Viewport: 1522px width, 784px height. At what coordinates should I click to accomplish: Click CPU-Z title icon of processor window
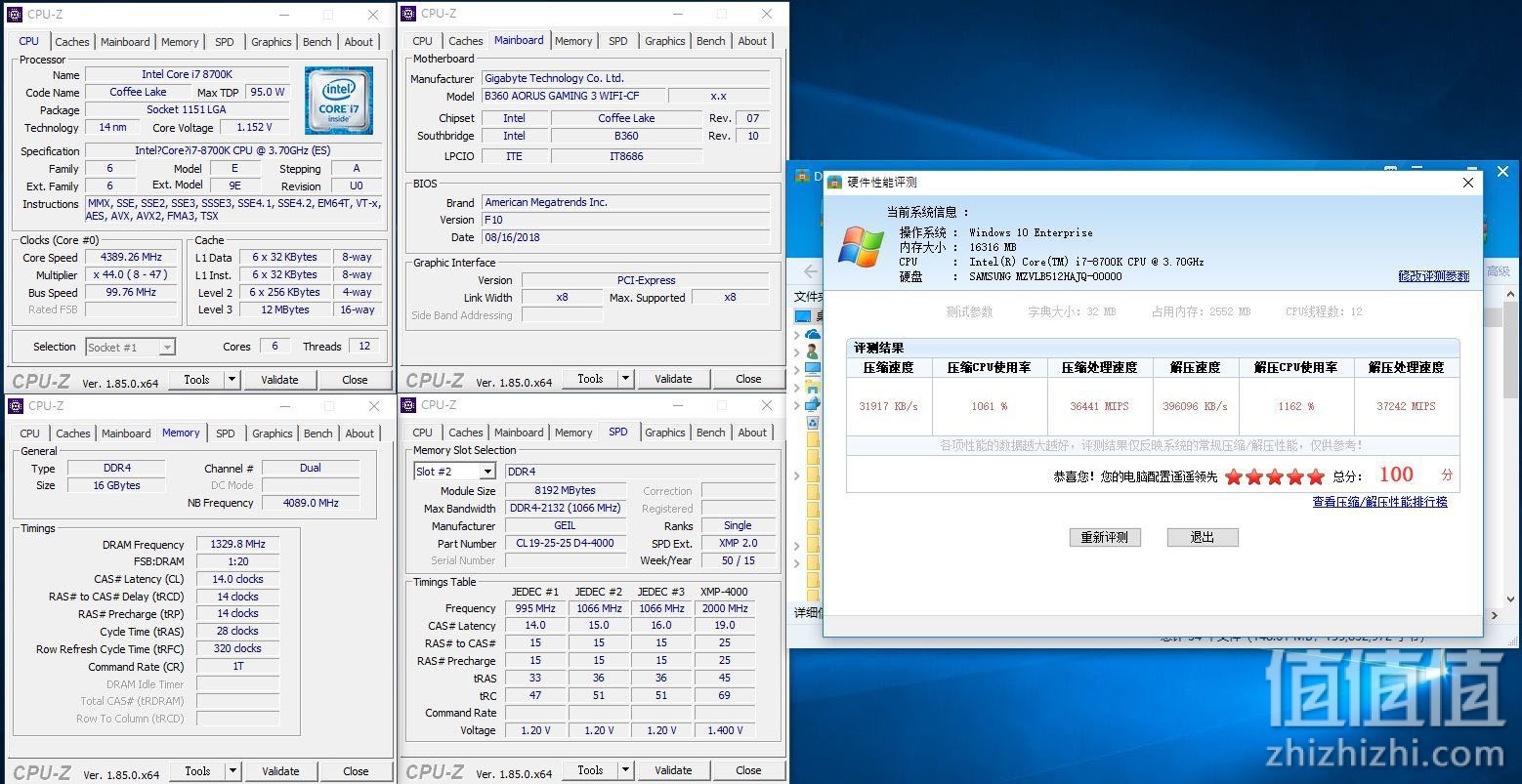point(15,15)
